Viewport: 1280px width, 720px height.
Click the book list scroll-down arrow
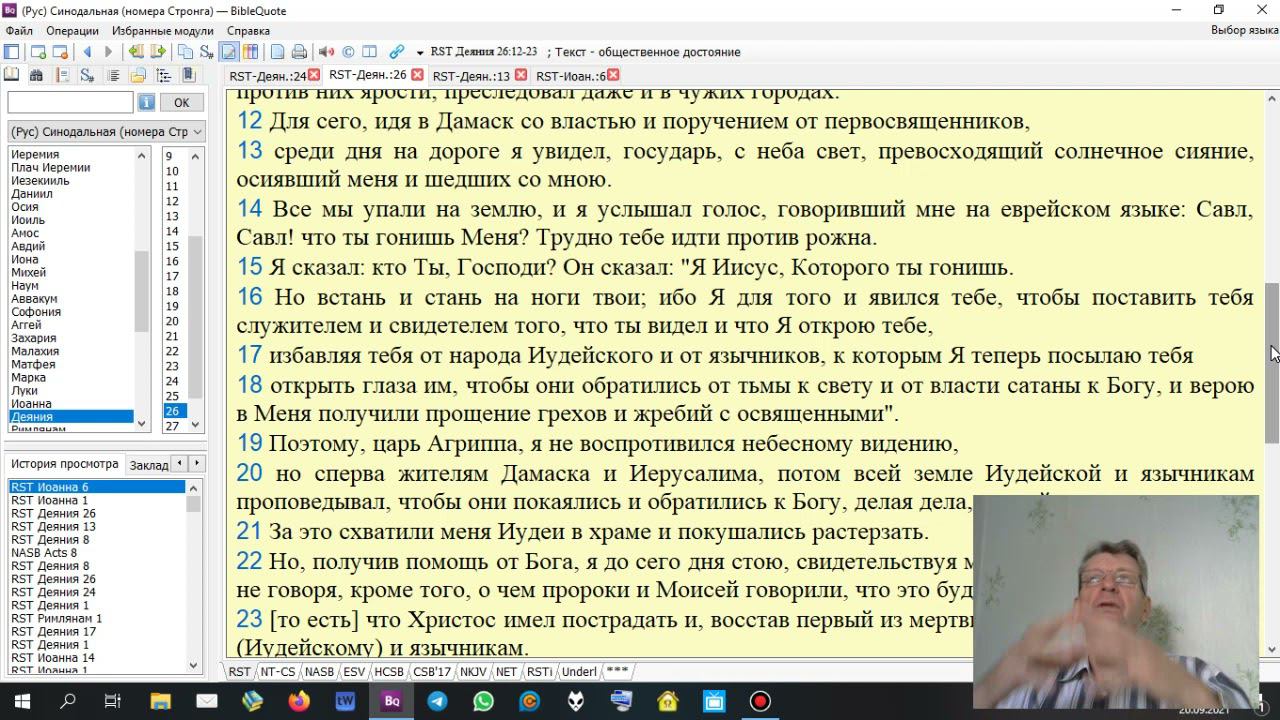[142, 424]
